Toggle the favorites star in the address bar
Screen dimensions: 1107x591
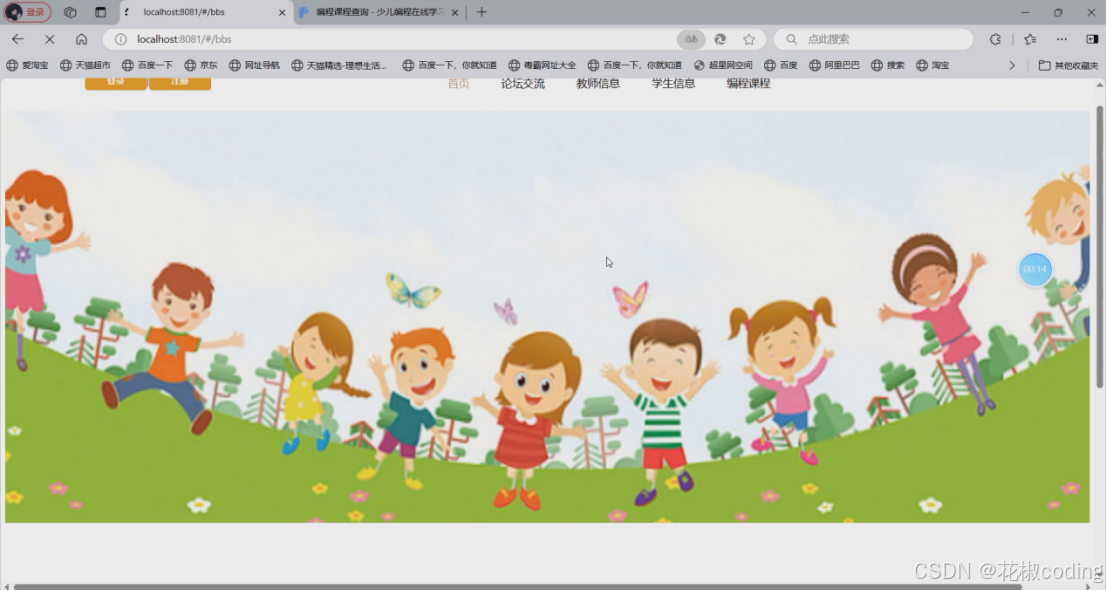click(749, 39)
